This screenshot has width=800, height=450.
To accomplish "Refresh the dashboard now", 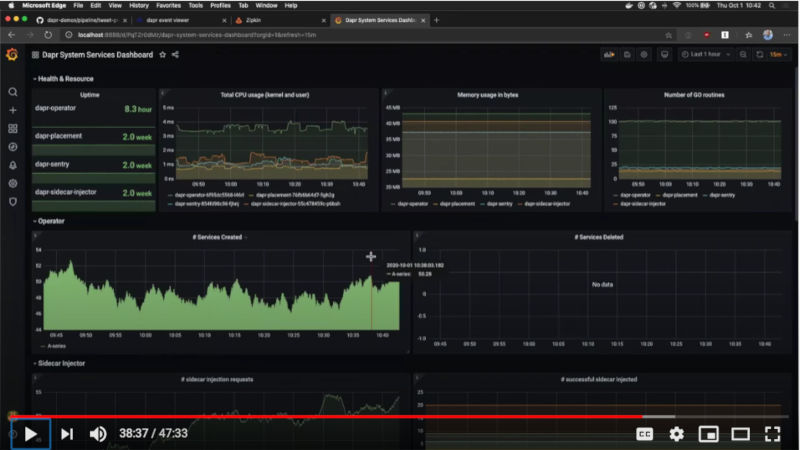I will [x=760, y=55].
